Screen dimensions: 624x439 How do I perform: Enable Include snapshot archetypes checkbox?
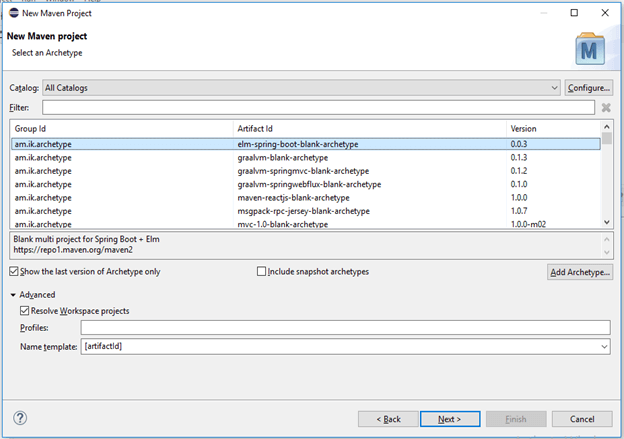tap(262, 271)
